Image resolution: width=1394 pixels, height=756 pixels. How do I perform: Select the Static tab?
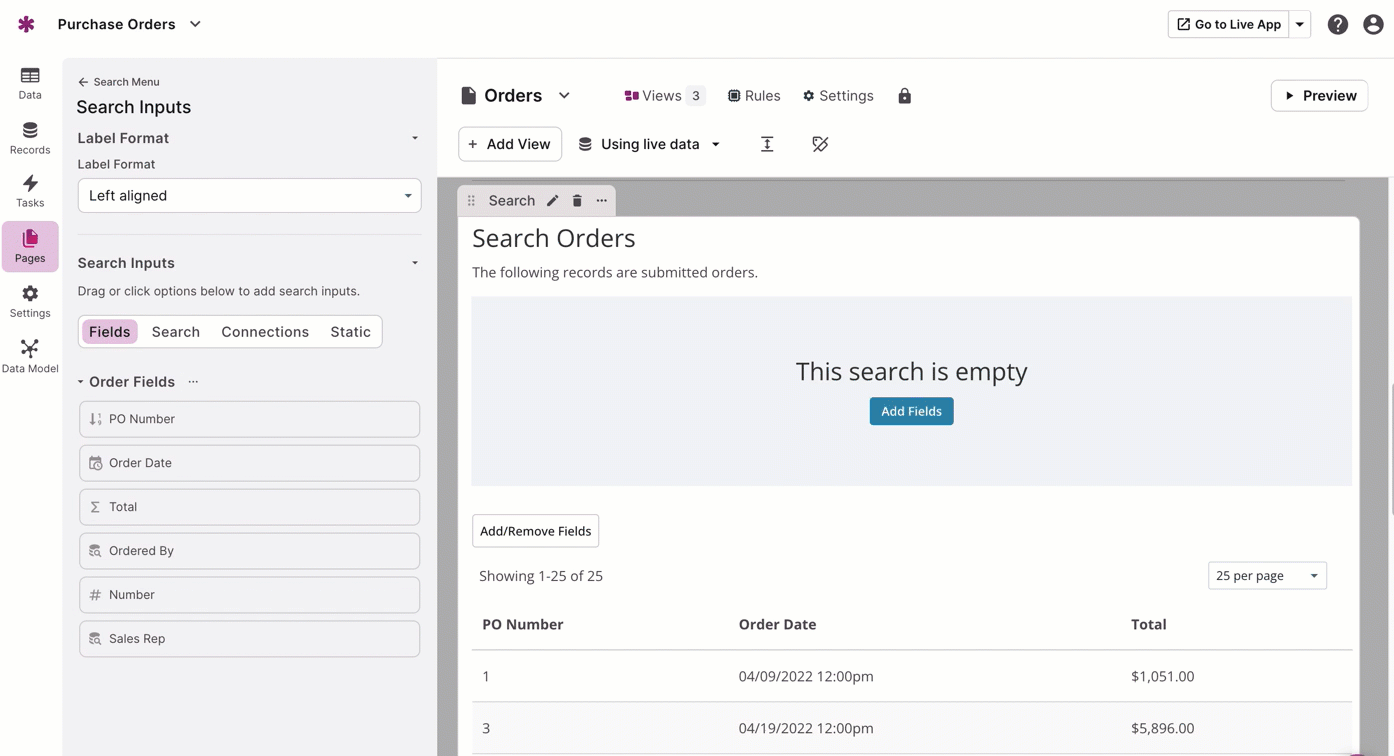(x=350, y=332)
